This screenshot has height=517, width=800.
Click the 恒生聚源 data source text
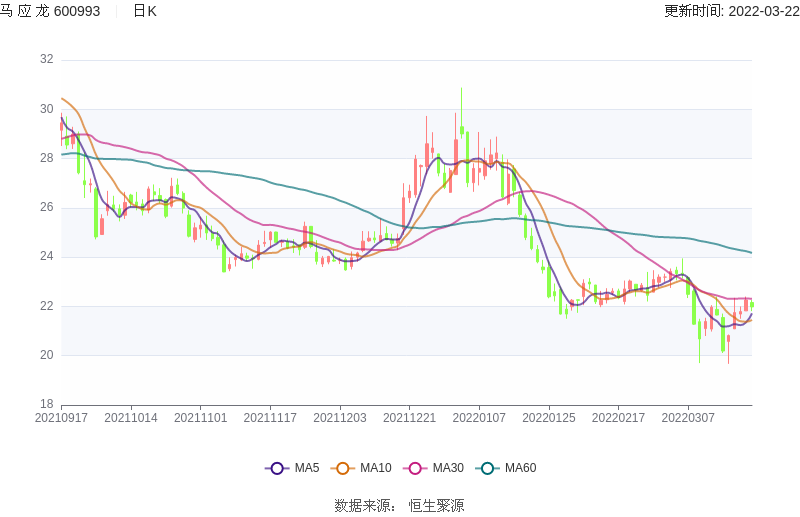tap(436, 506)
